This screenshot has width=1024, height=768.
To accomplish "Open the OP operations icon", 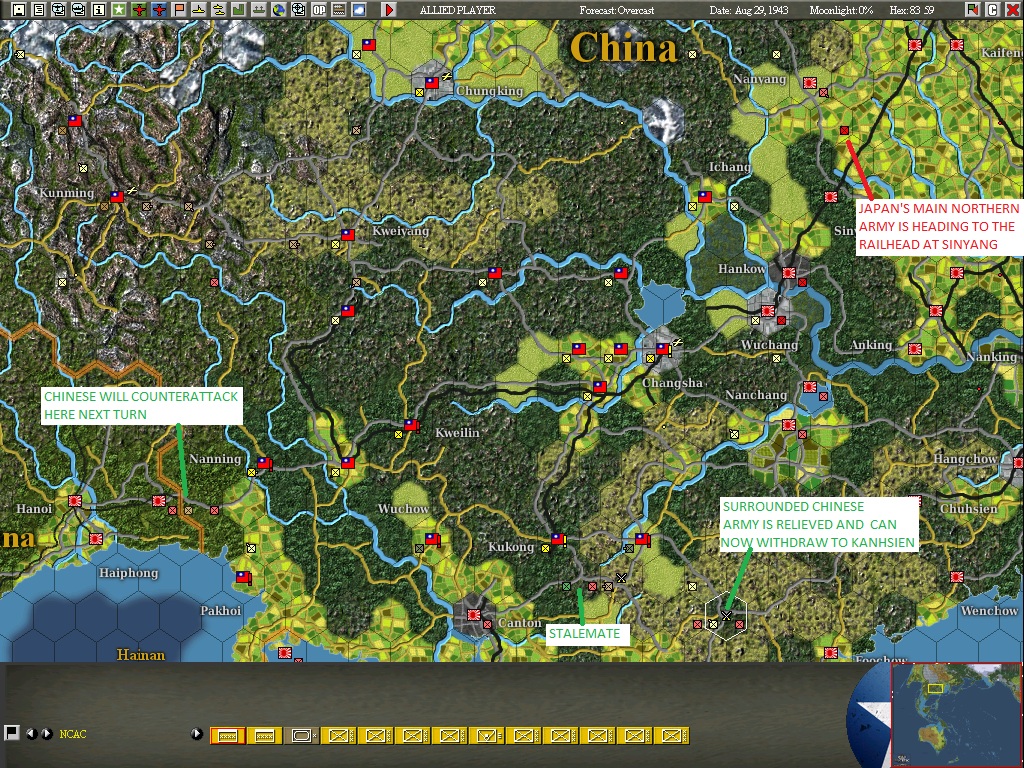I will 319,9.
